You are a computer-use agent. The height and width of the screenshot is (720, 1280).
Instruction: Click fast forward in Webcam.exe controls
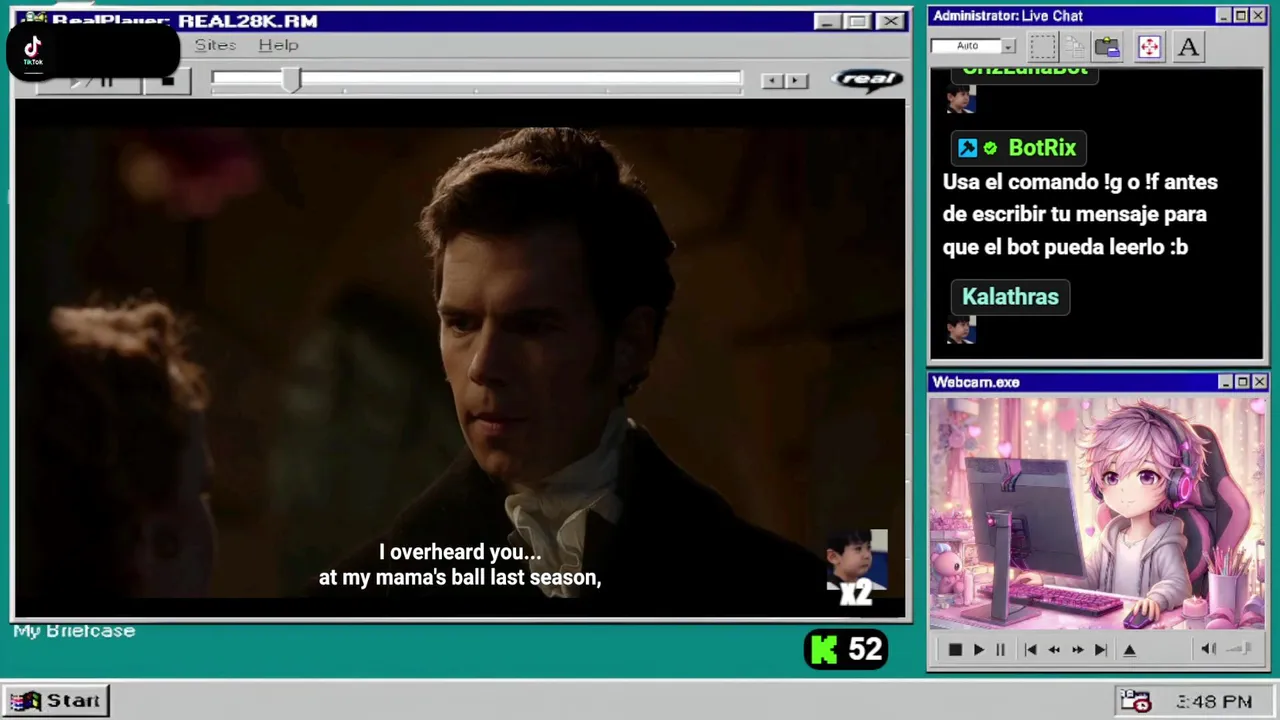tap(1077, 650)
